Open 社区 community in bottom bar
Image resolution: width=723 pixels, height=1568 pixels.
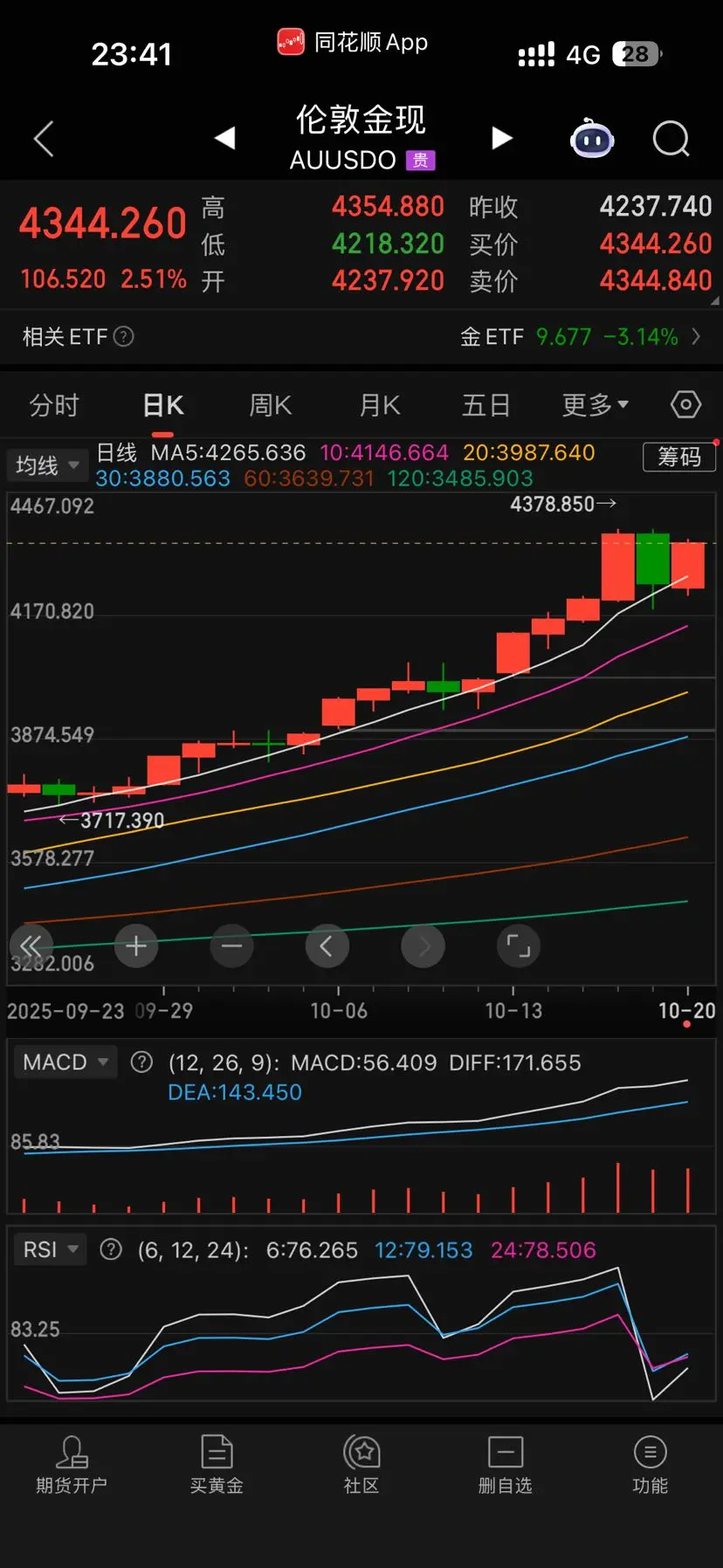pos(361,1464)
